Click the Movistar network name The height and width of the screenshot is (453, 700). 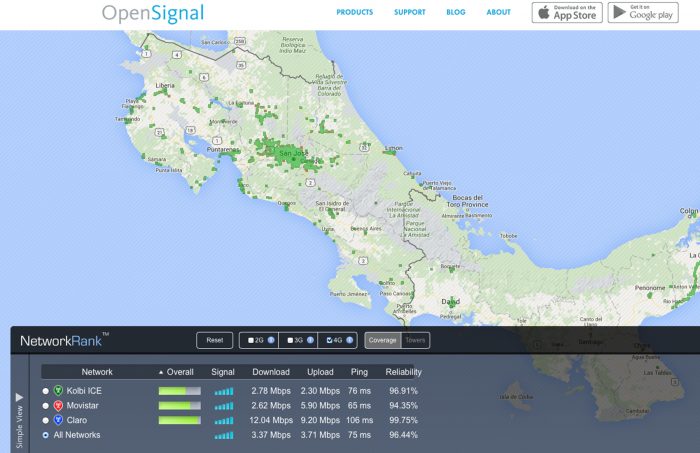[x=82, y=406]
